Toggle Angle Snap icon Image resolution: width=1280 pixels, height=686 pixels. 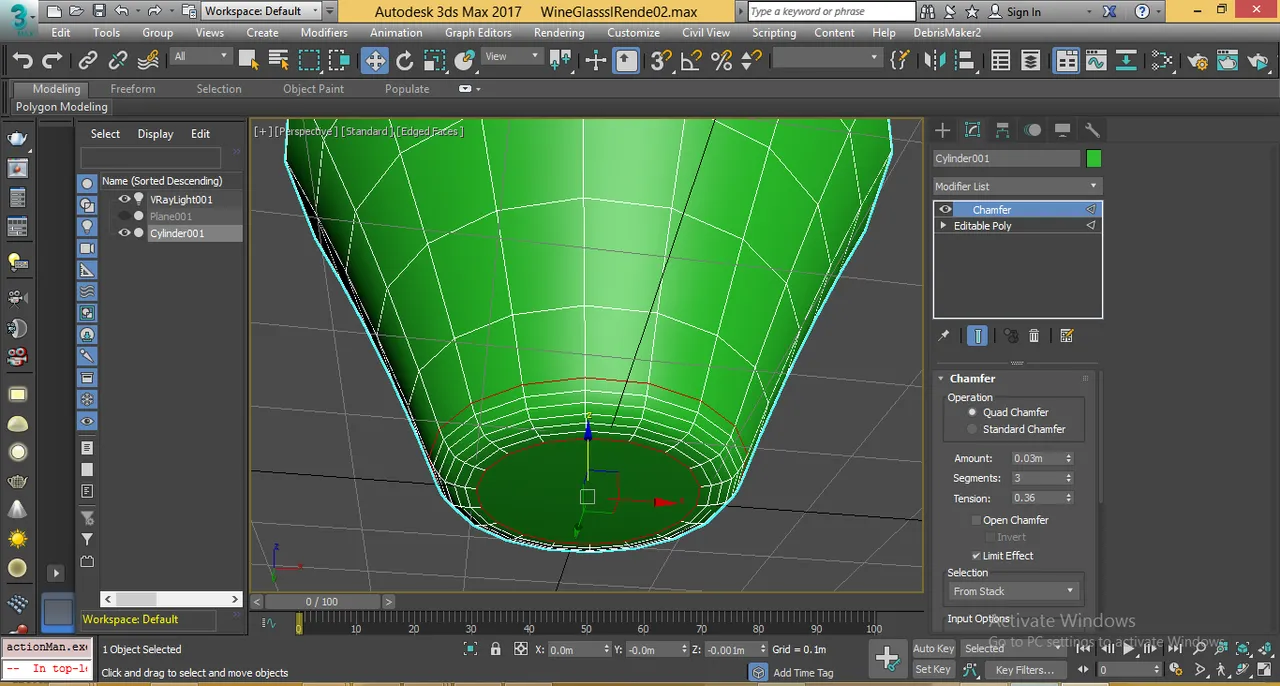pyautogui.click(x=691, y=61)
